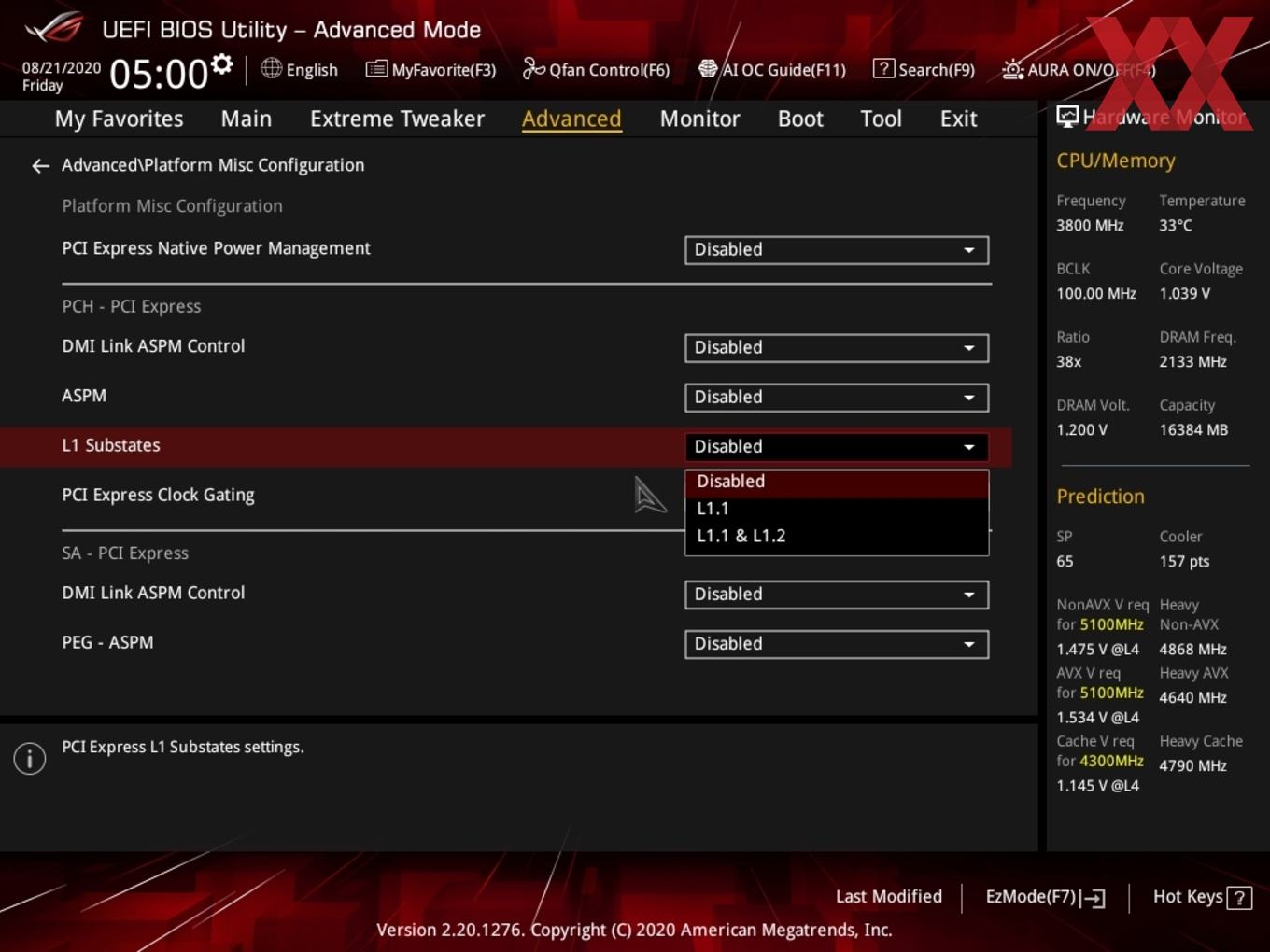Switch to the Boot tab

(x=800, y=119)
